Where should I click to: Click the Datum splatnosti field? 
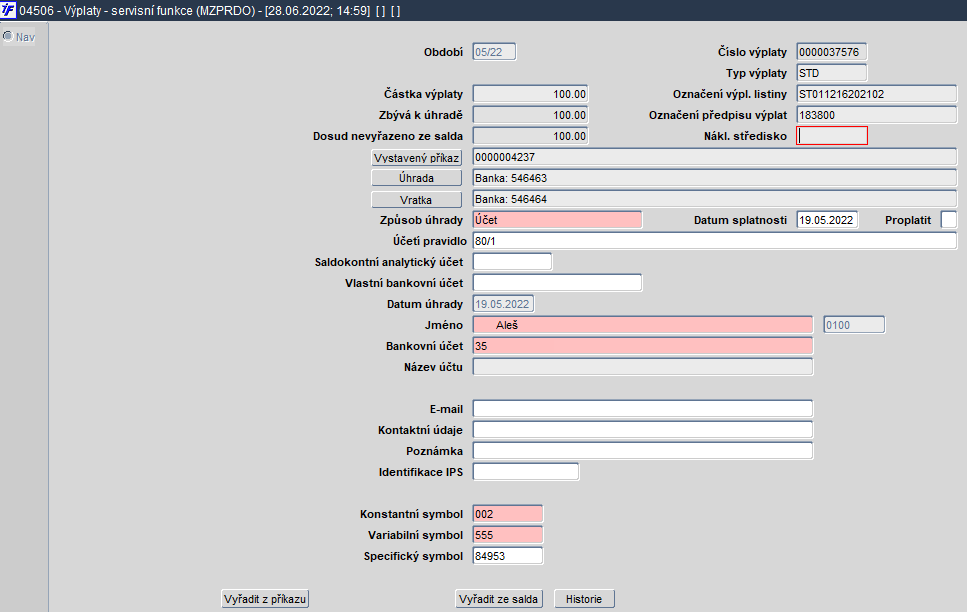coord(827,220)
